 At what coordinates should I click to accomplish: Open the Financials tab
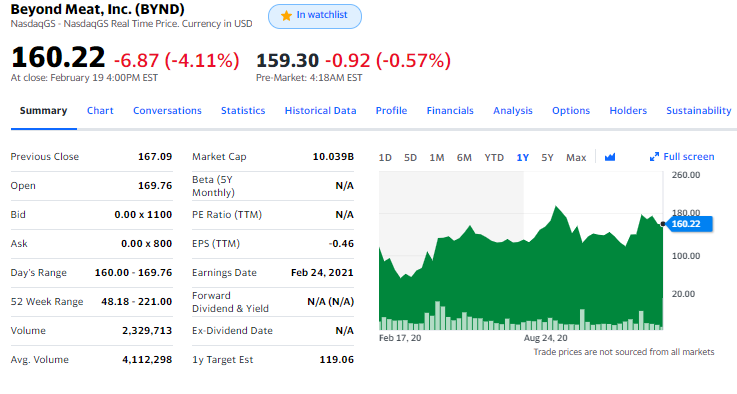(x=450, y=110)
